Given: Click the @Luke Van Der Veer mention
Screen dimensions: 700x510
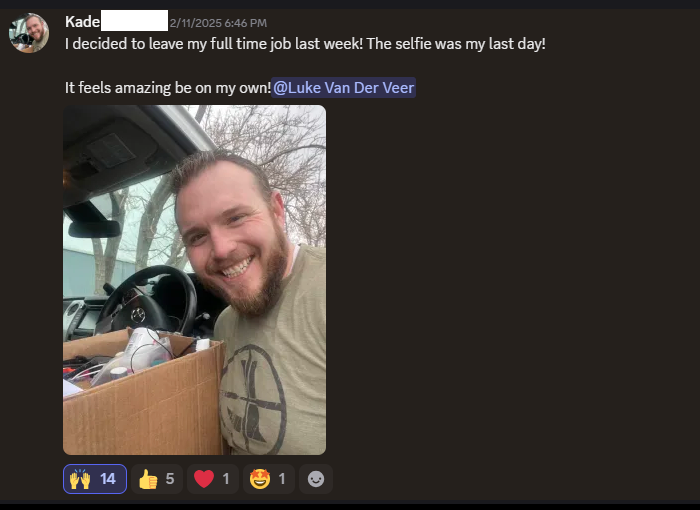Looking at the screenshot, I should click(343, 88).
